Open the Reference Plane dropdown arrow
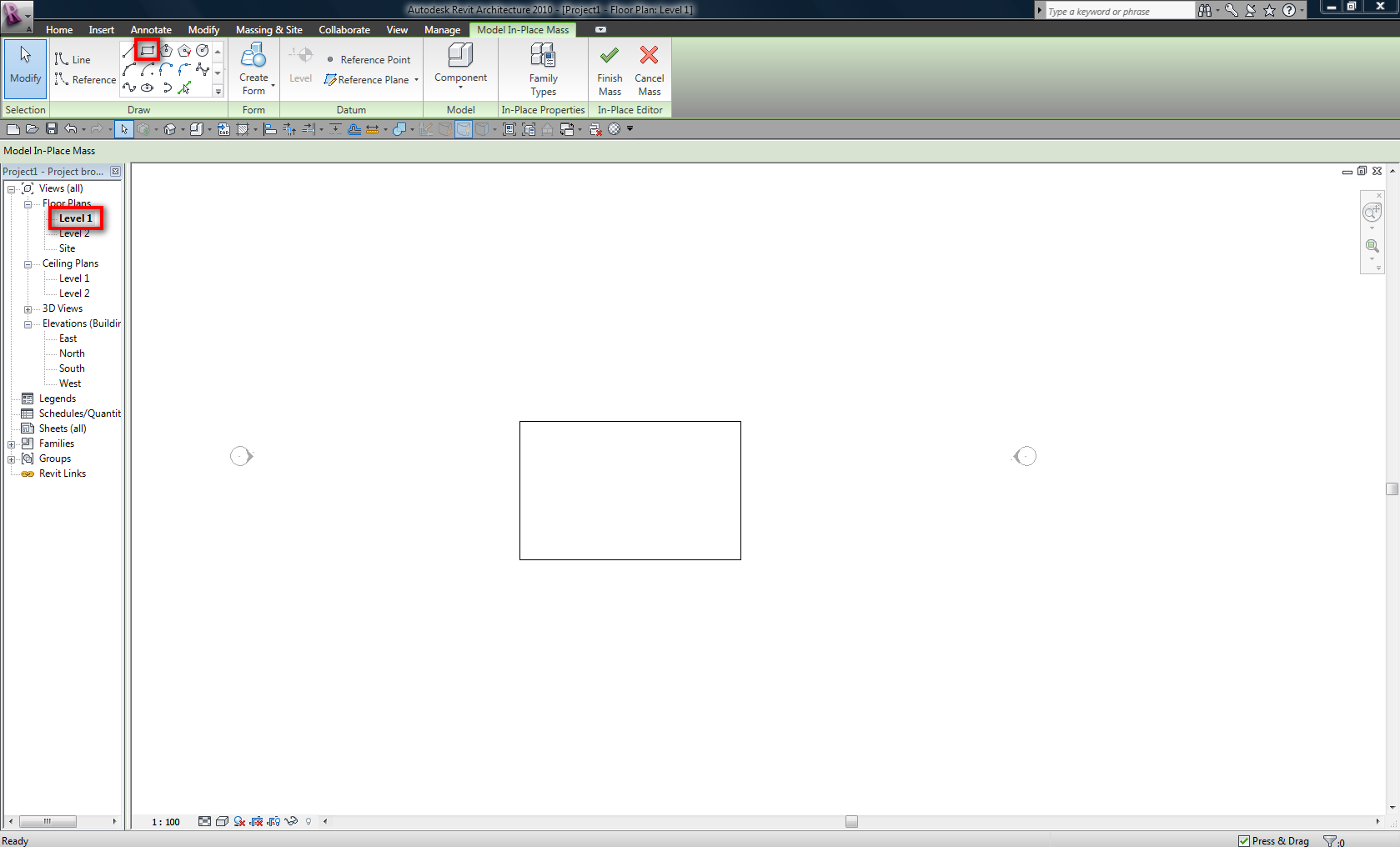This screenshot has height=847, width=1400. [x=416, y=80]
